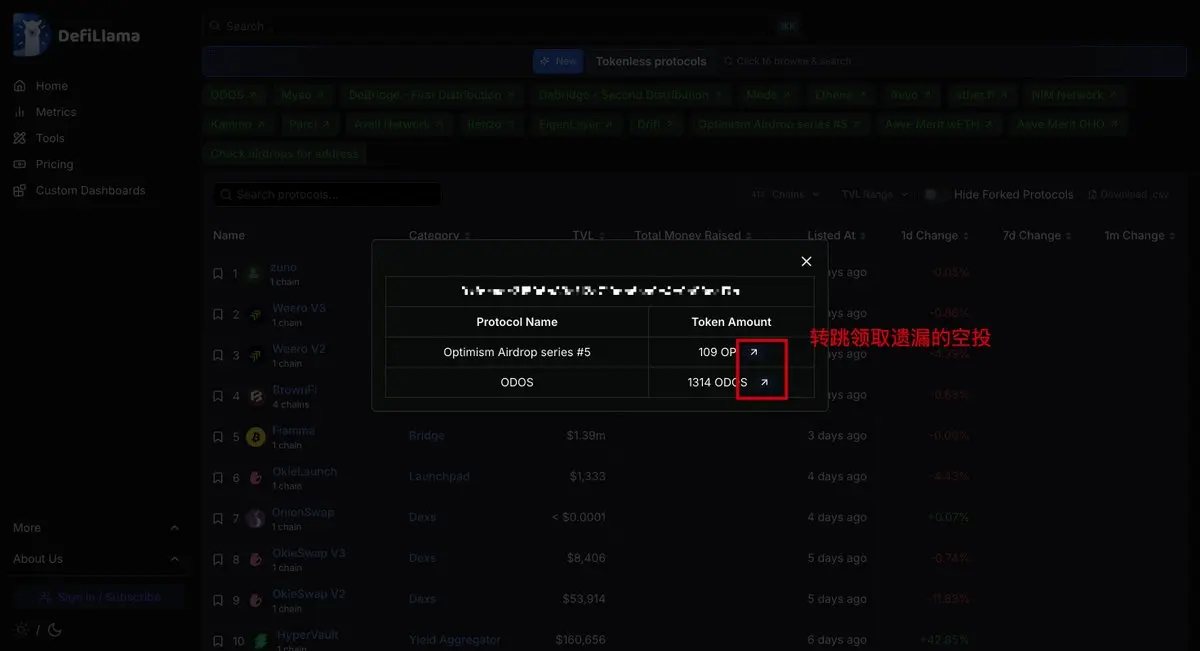The image size is (1200, 651).
Task: Focus the Search protocols field
Action: coord(327,194)
